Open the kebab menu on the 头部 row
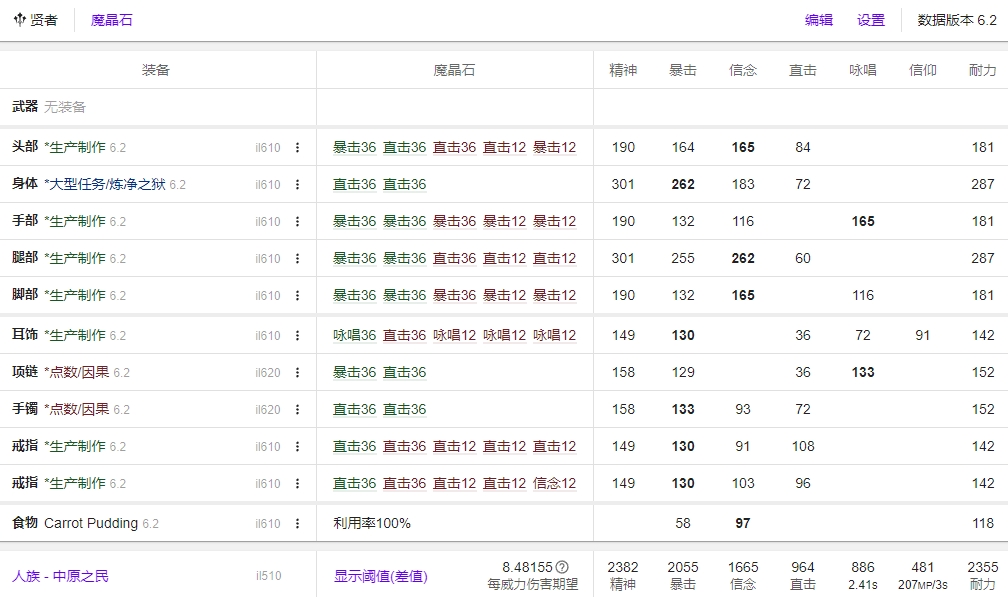 (x=296, y=147)
